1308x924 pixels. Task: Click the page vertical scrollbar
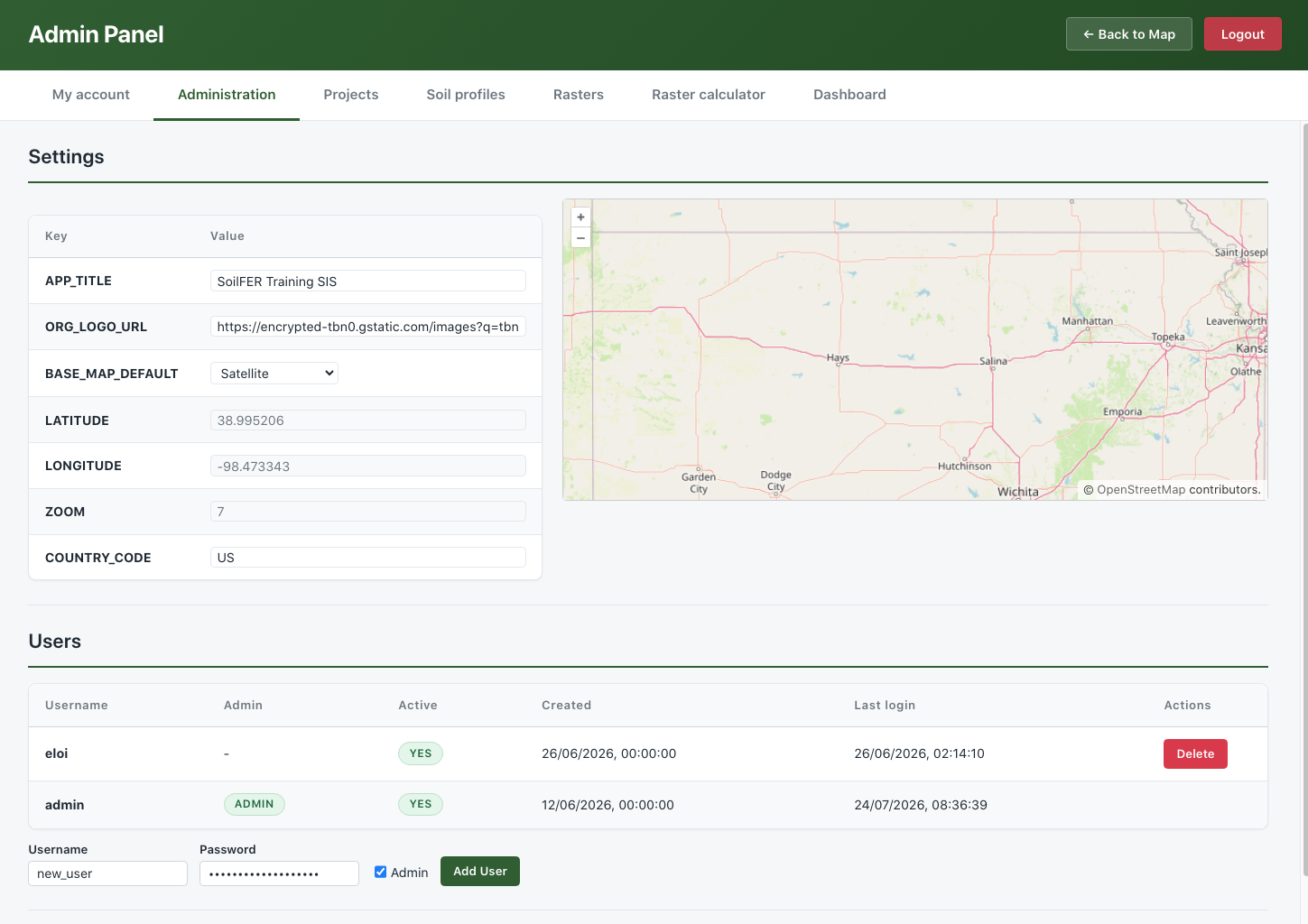tap(1304, 501)
